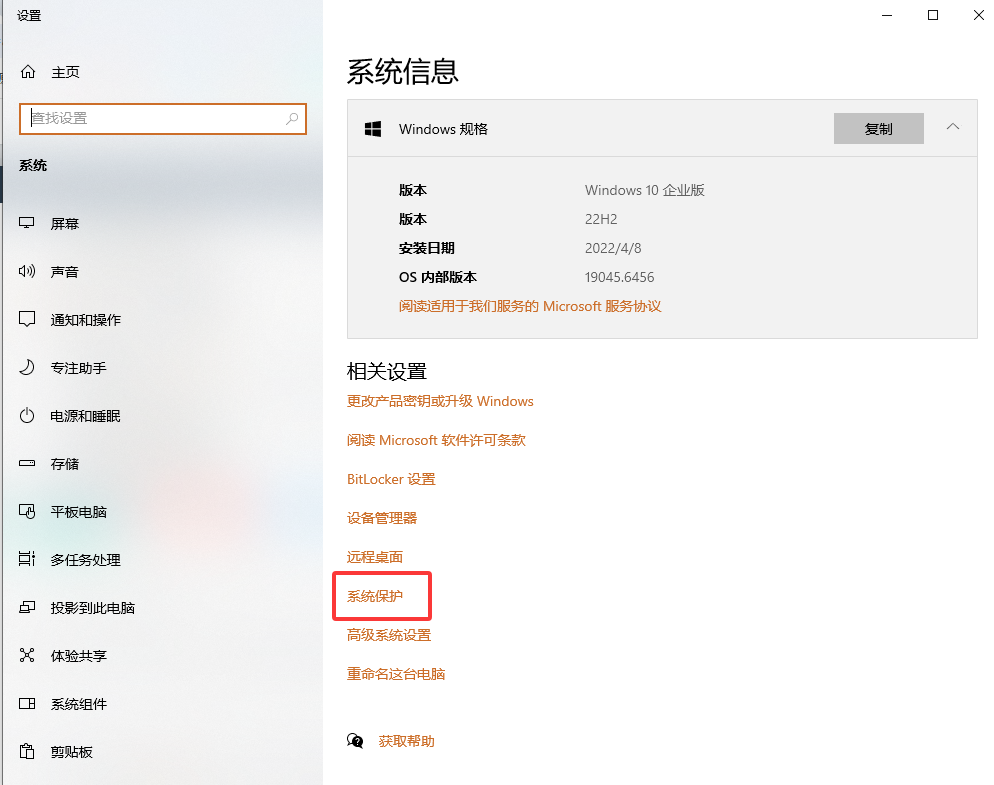Click the Windows 10 企业版 value
994x785 pixels.
coord(645,190)
